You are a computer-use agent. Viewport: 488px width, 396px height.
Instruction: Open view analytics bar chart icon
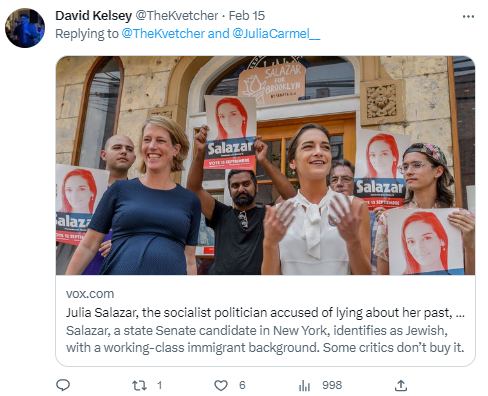pyautogui.click(x=304, y=386)
